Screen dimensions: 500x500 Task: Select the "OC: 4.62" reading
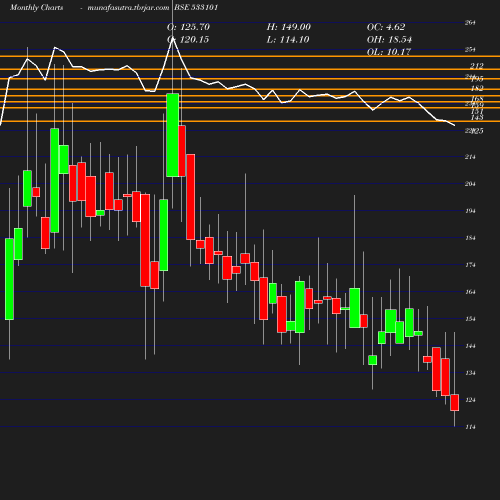386,27
